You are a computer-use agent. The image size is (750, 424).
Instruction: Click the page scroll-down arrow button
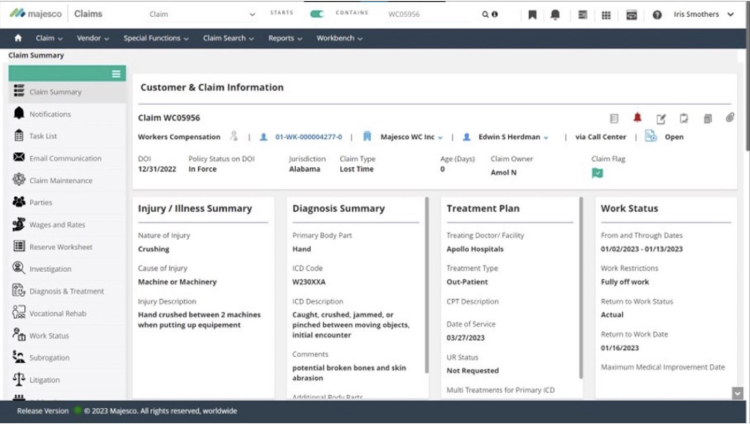[737, 393]
